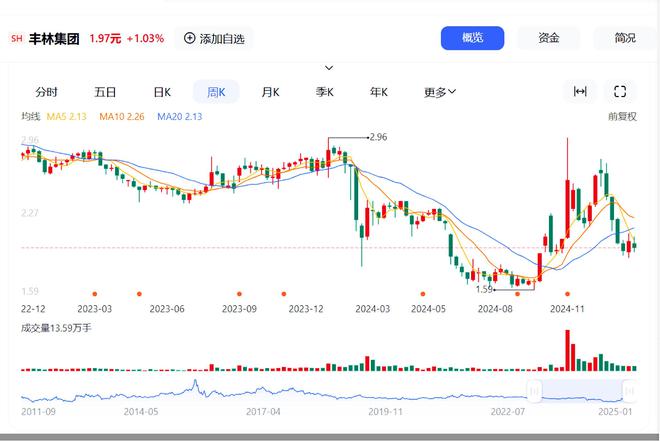Select the 月K chart period

[x=270, y=92]
